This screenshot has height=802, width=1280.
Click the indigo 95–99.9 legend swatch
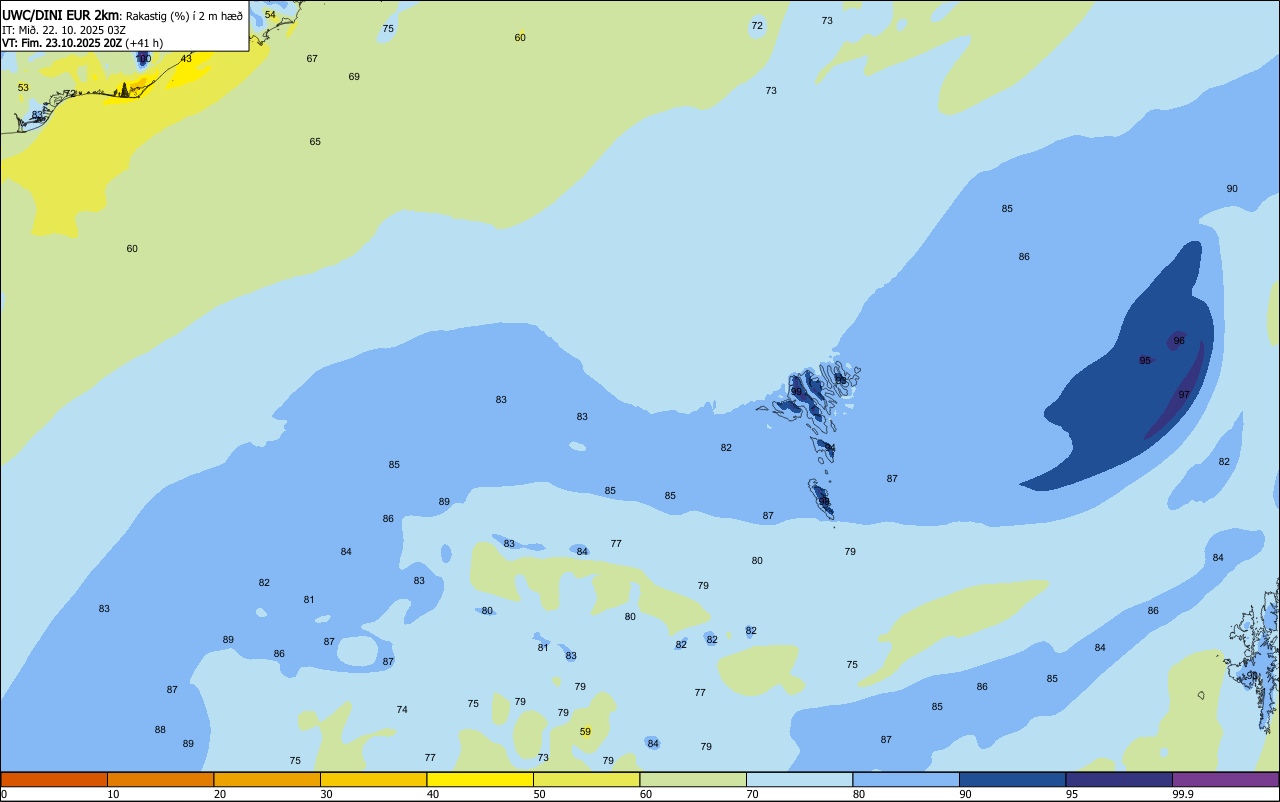pos(1119,779)
